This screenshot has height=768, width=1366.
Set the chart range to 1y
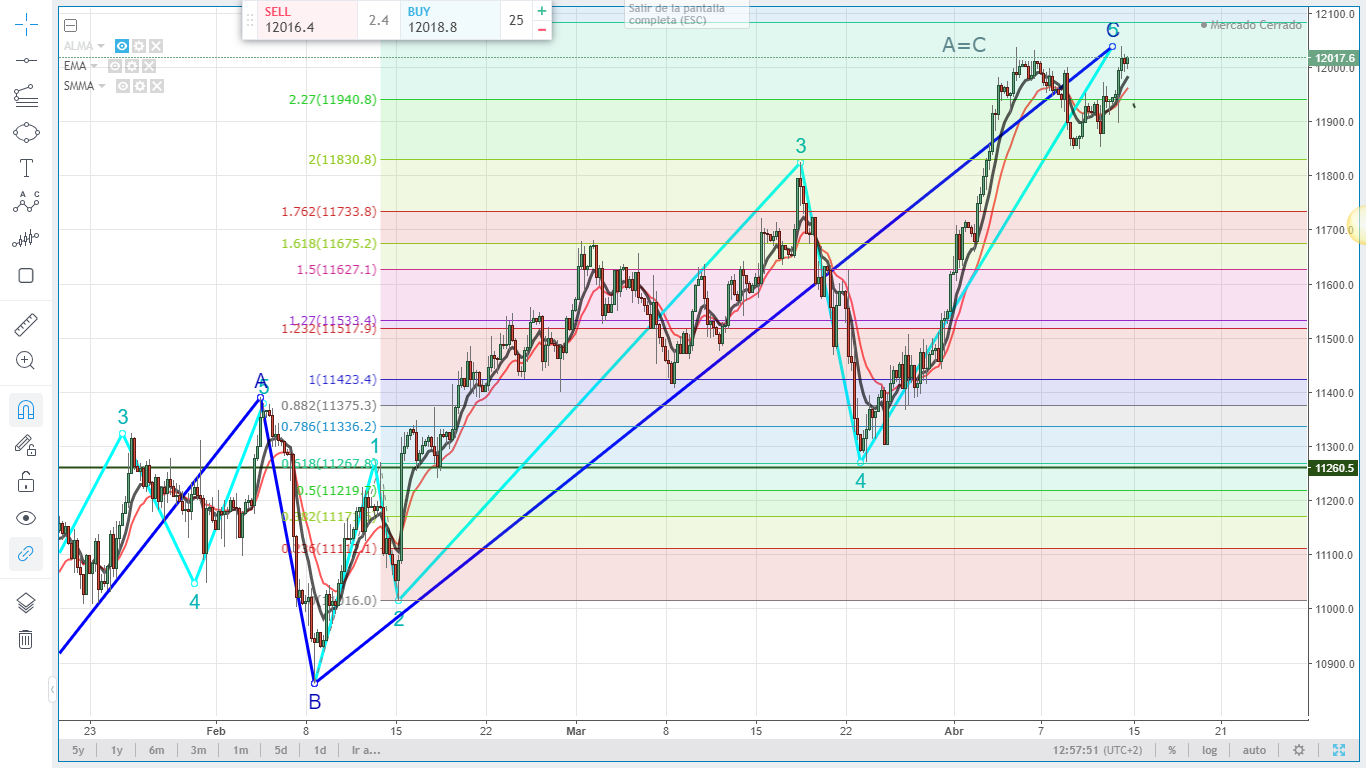pos(117,750)
